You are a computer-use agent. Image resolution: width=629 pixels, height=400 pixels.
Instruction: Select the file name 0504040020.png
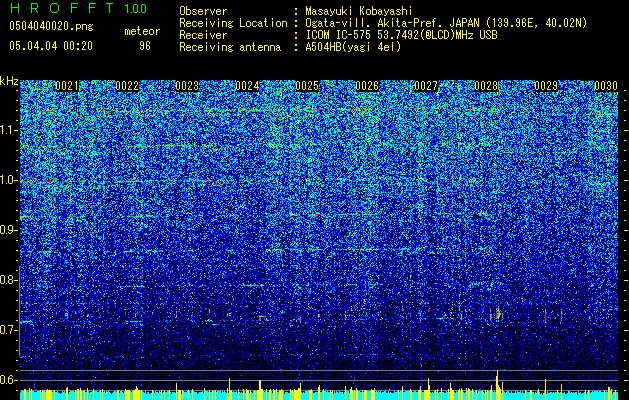(x=51, y=27)
